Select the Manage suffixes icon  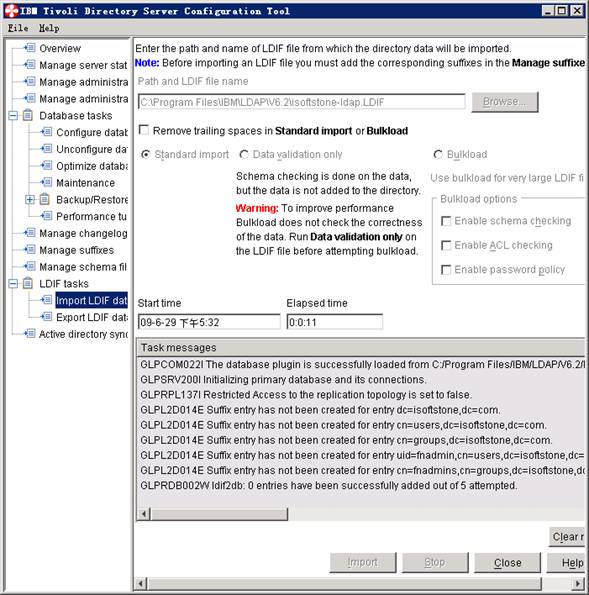[x=30, y=250]
